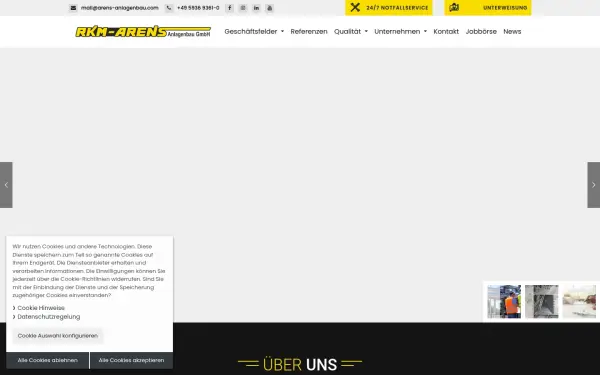Go to previous slide arrow

tap(6, 185)
